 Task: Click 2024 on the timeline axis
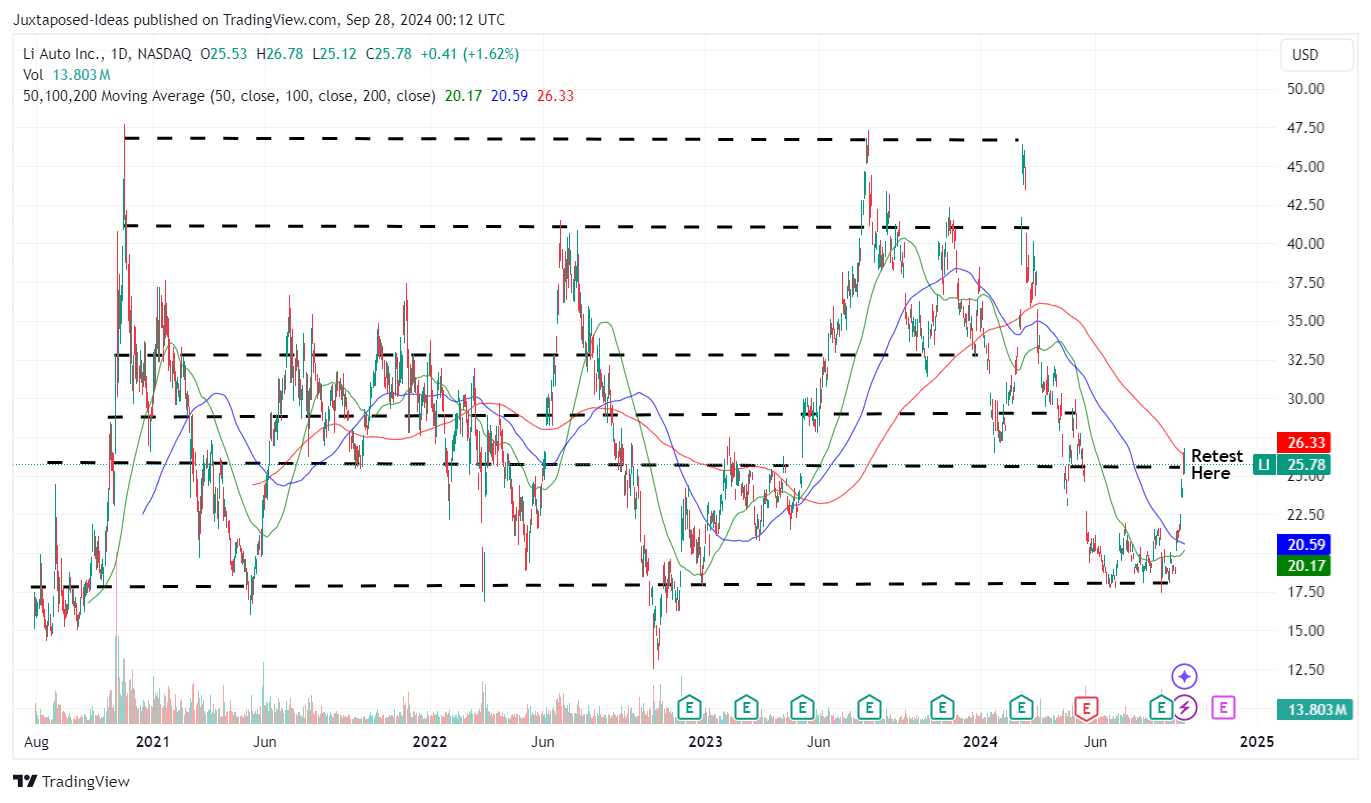pyautogui.click(x=980, y=742)
